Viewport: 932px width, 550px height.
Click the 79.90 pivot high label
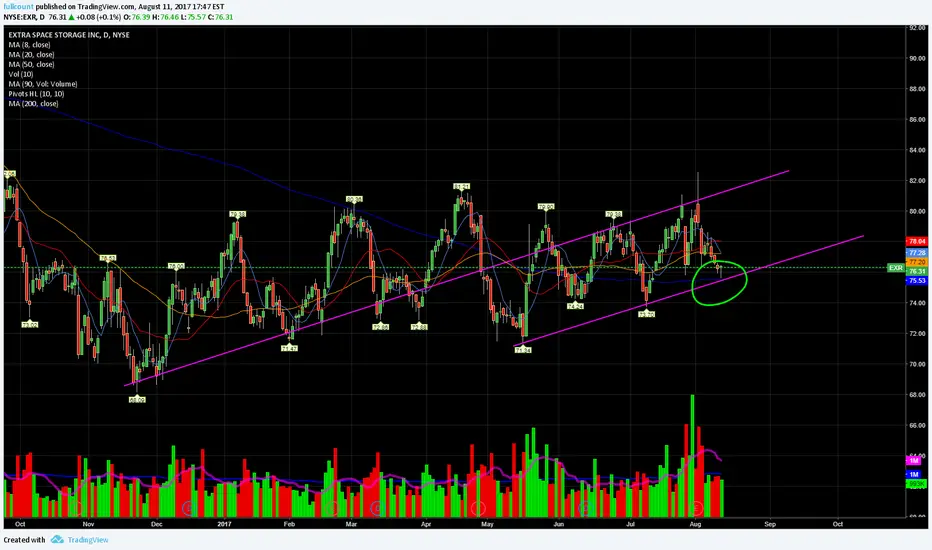546,207
